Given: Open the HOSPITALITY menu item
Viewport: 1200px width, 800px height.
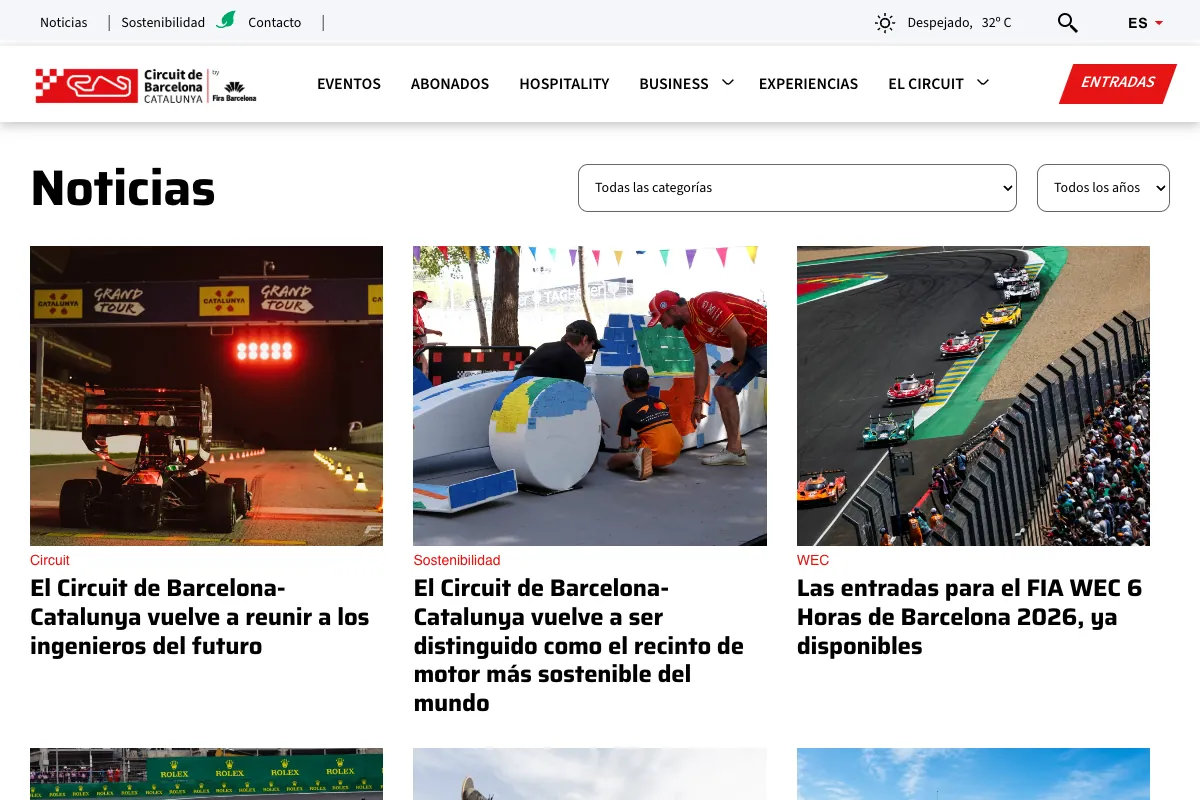Looking at the screenshot, I should (564, 84).
